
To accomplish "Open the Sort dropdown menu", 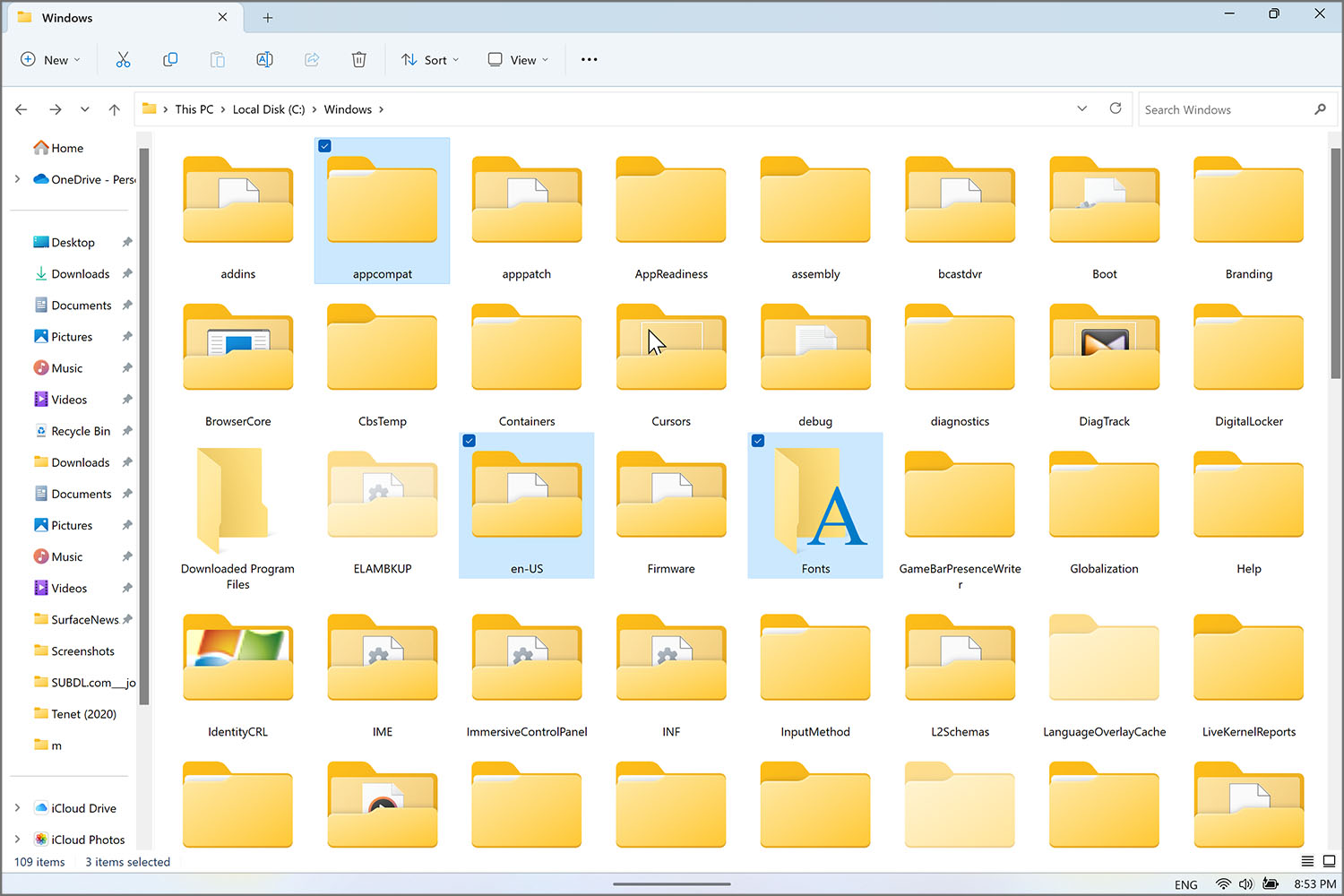I will (x=430, y=60).
